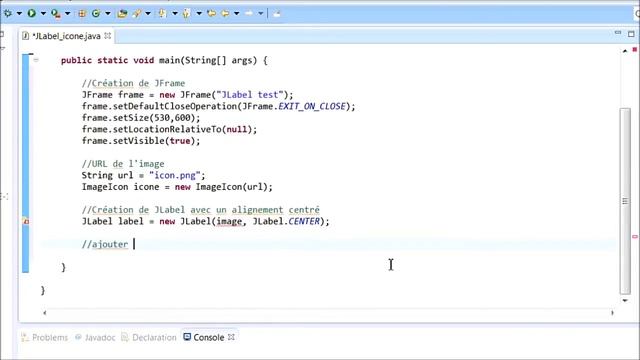The width and height of the screenshot is (640, 360).
Task: Close the JLabel_icone.java tab
Action: [107, 36]
